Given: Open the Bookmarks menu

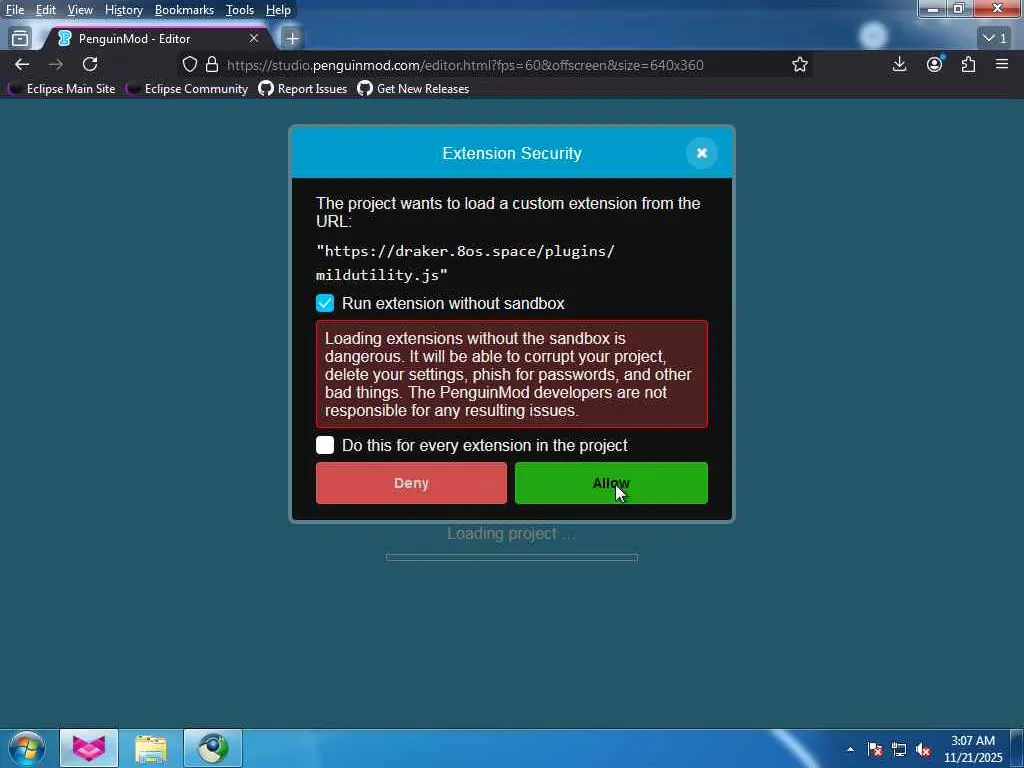Looking at the screenshot, I should point(184,10).
